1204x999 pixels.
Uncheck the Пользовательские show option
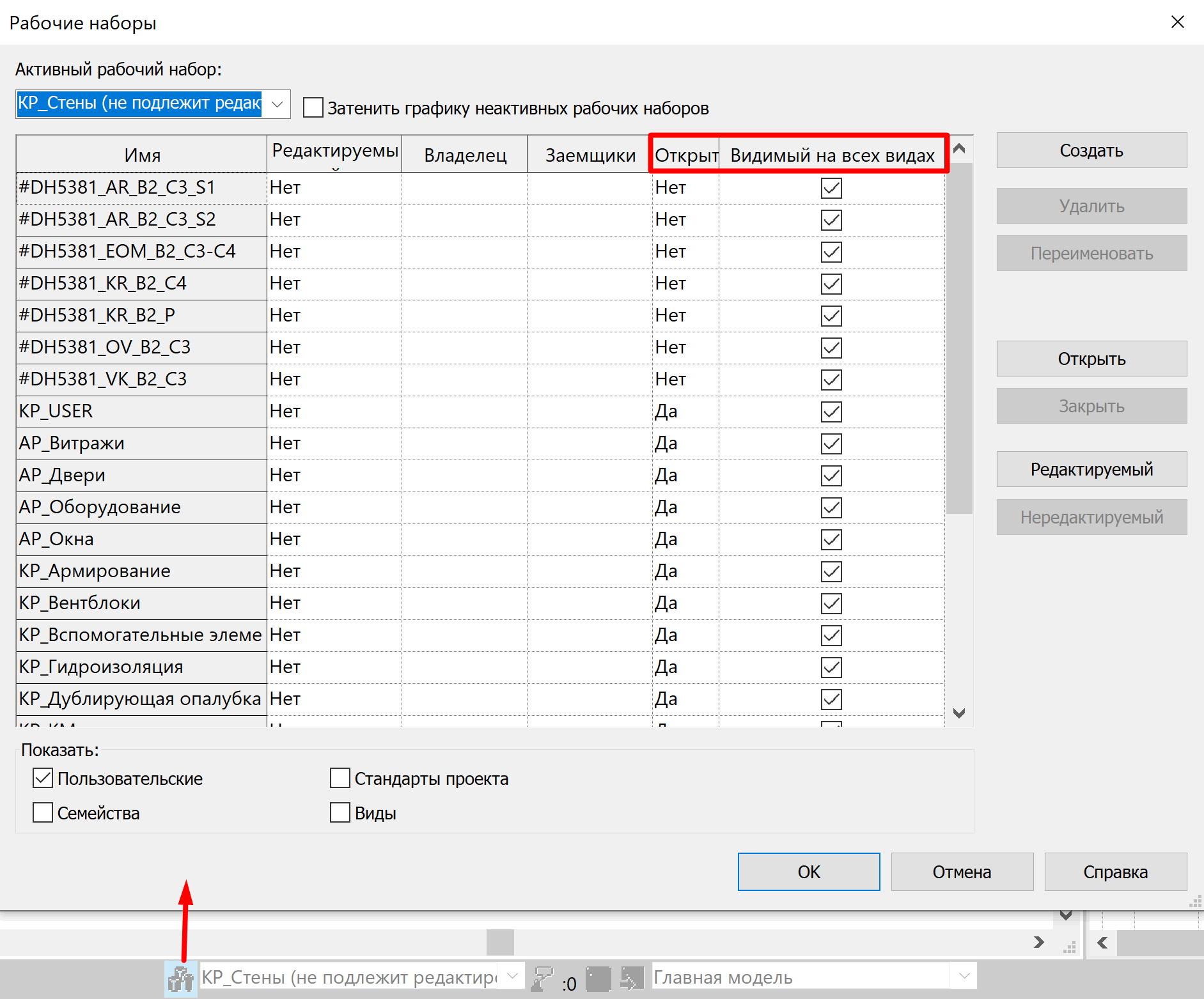coord(43,778)
